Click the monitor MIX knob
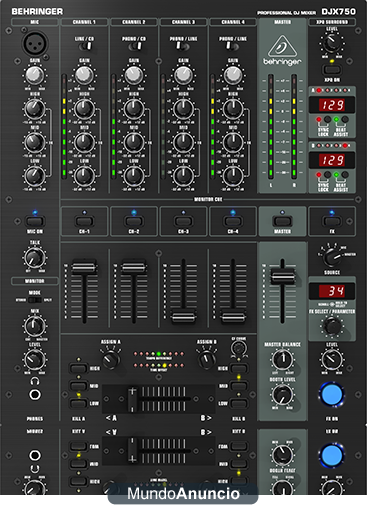This screenshot has width=367, height=505. coord(35,326)
